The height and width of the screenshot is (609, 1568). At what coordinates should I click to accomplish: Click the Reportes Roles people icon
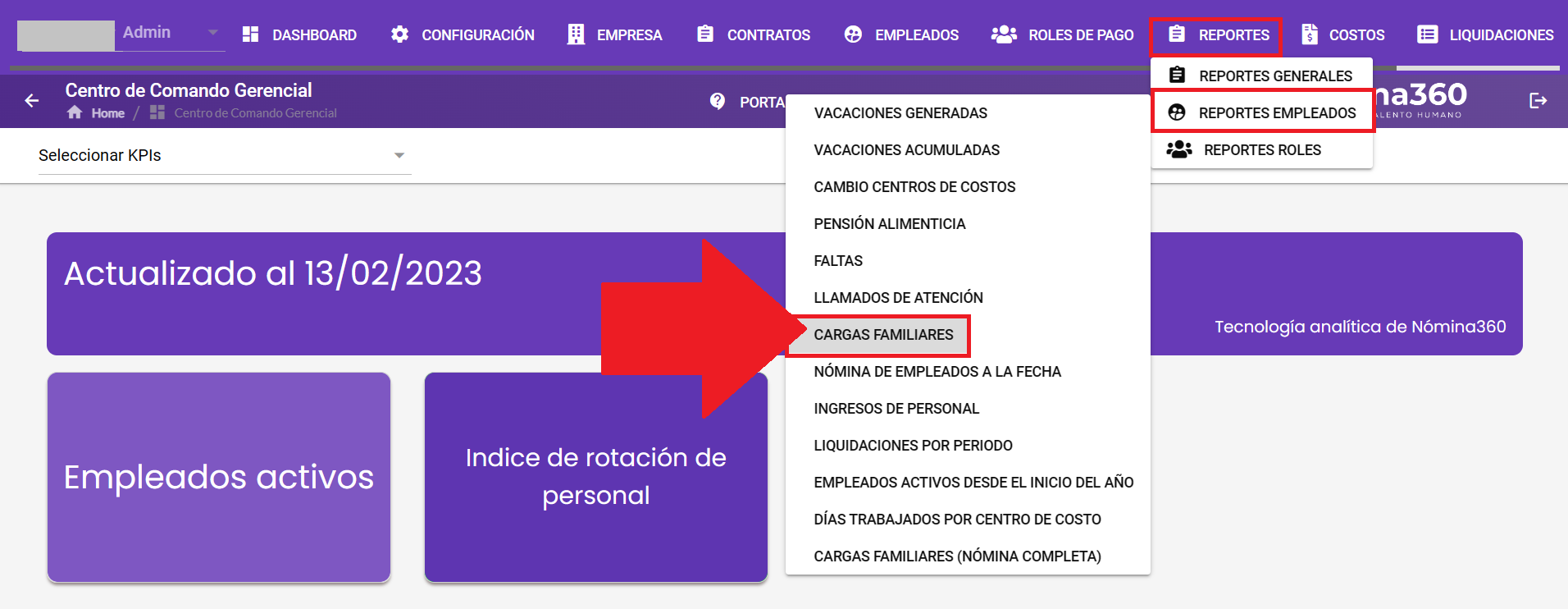pos(1179,149)
